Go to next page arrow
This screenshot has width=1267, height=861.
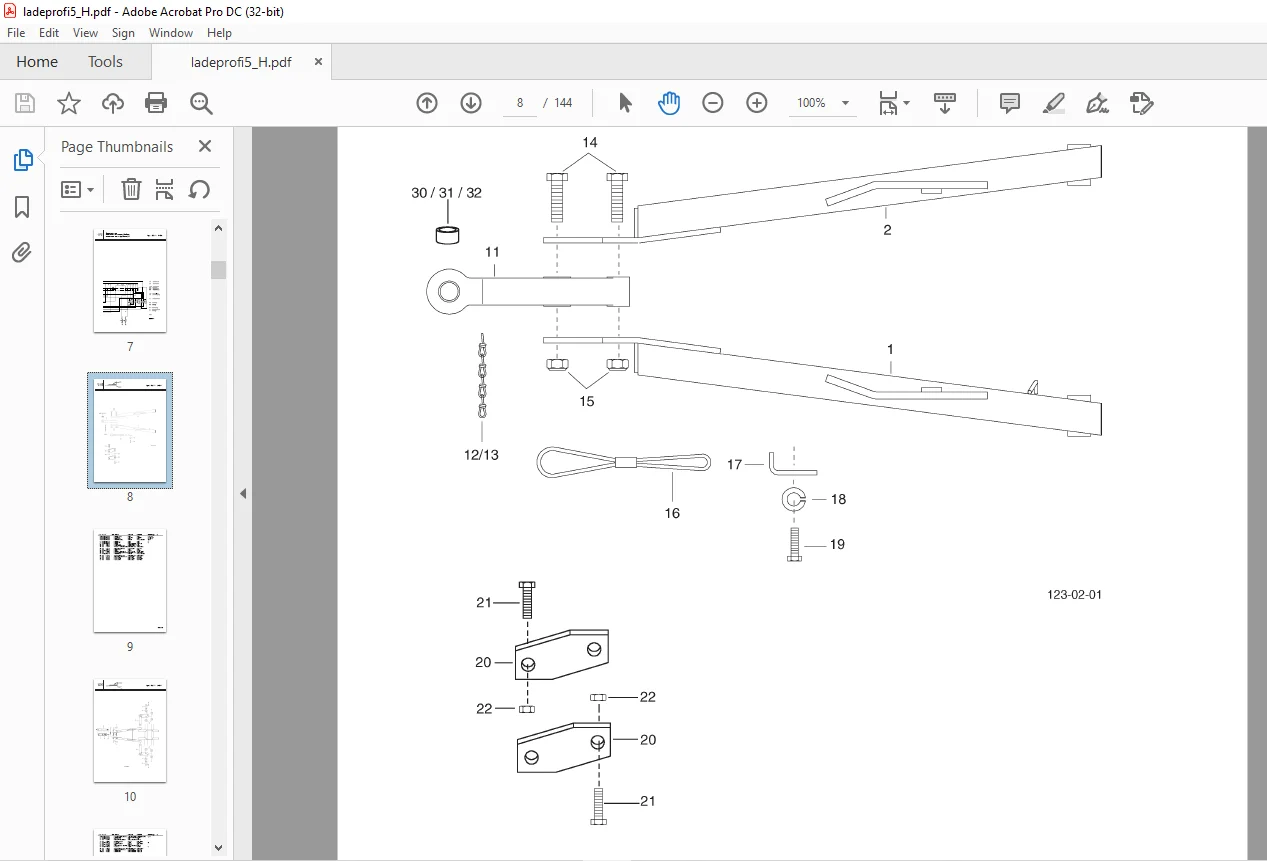(x=471, y=103)
